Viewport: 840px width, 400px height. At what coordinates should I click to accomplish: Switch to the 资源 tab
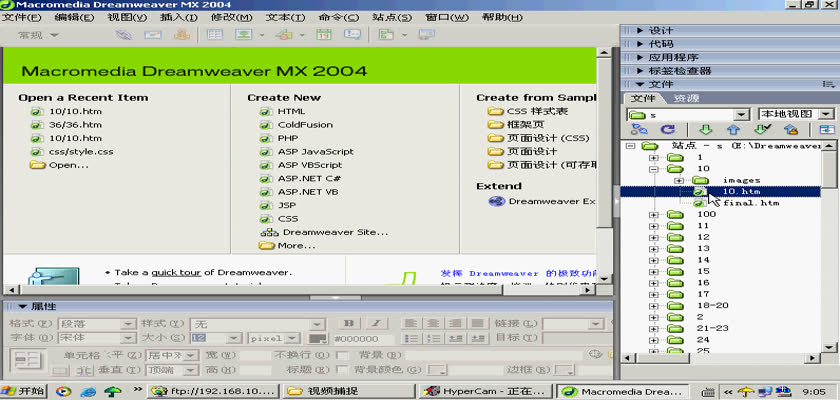pos(686,99)
